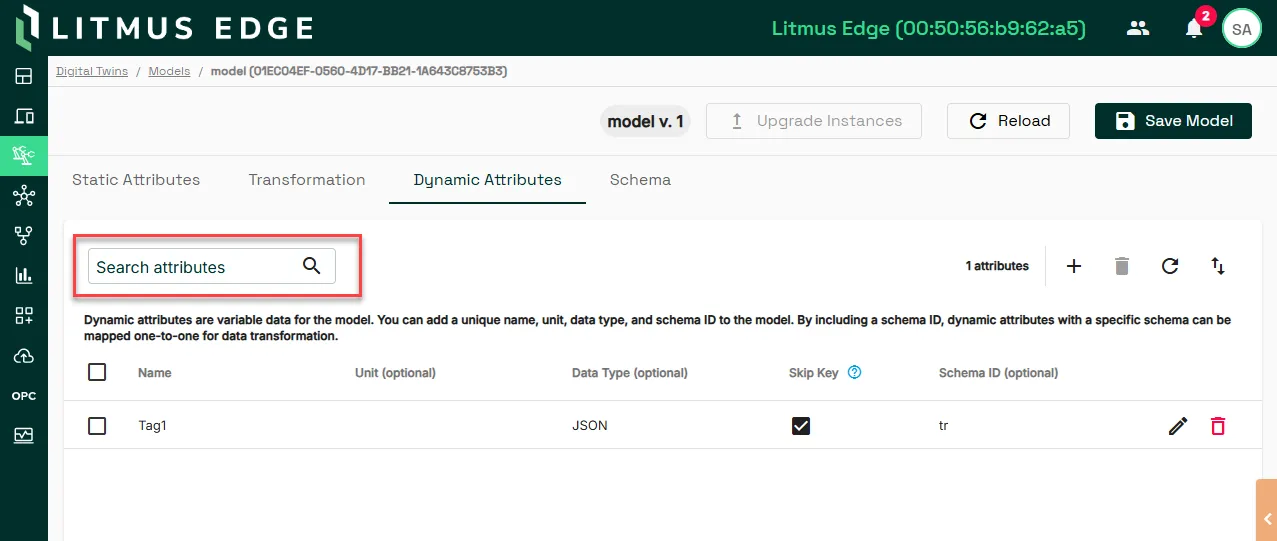
Task: Open the users group icon in the header
Action: (1138, 28)
